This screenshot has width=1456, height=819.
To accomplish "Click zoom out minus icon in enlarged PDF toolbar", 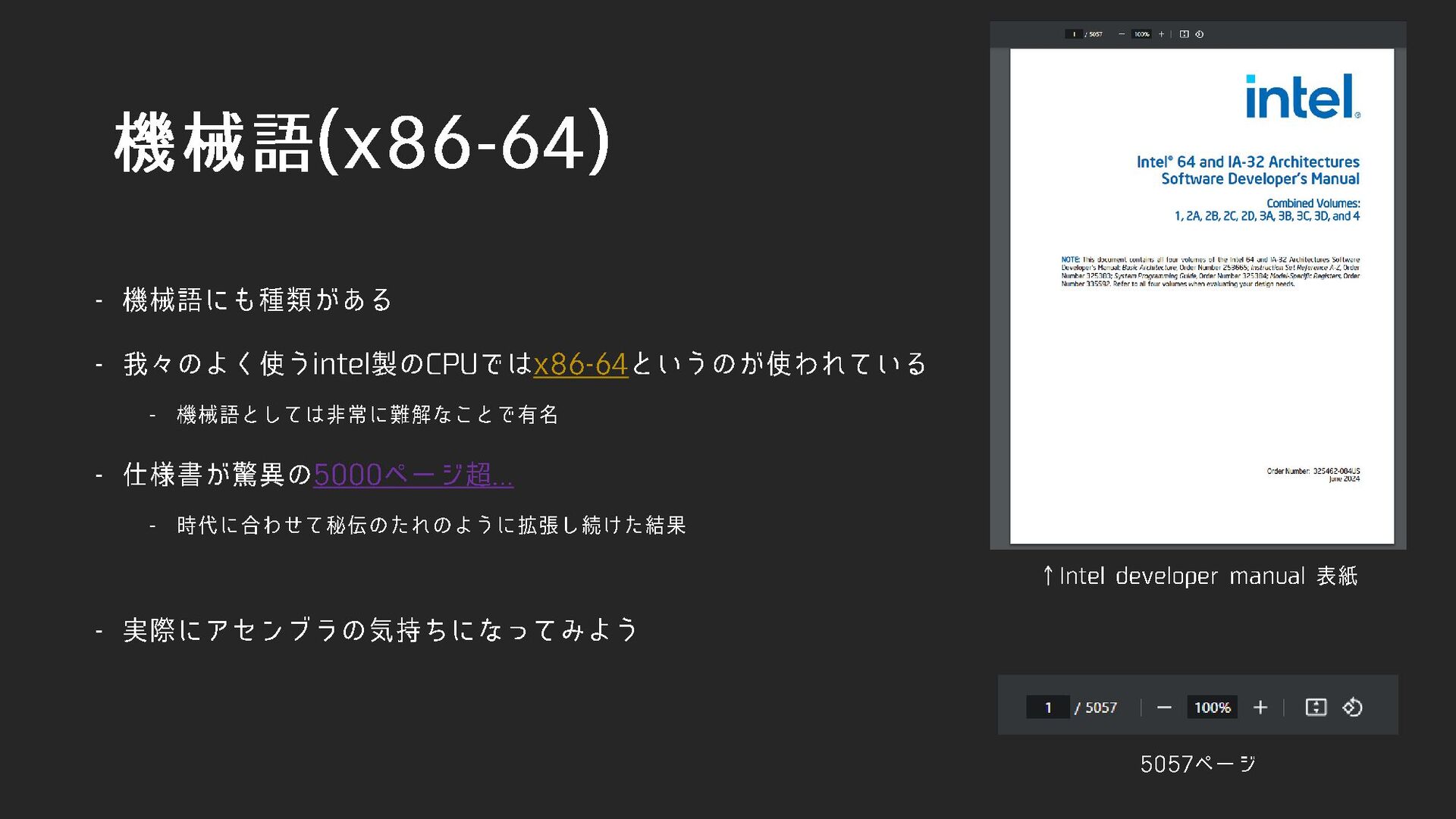I will (x=1164, y=708).
